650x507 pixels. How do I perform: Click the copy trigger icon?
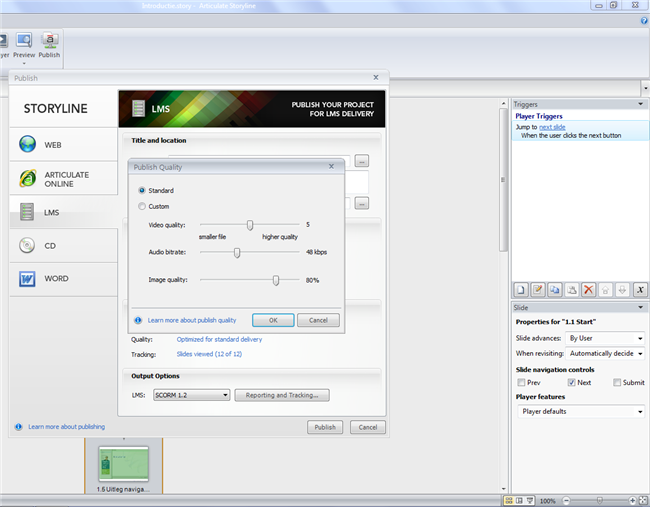[554, 289]
